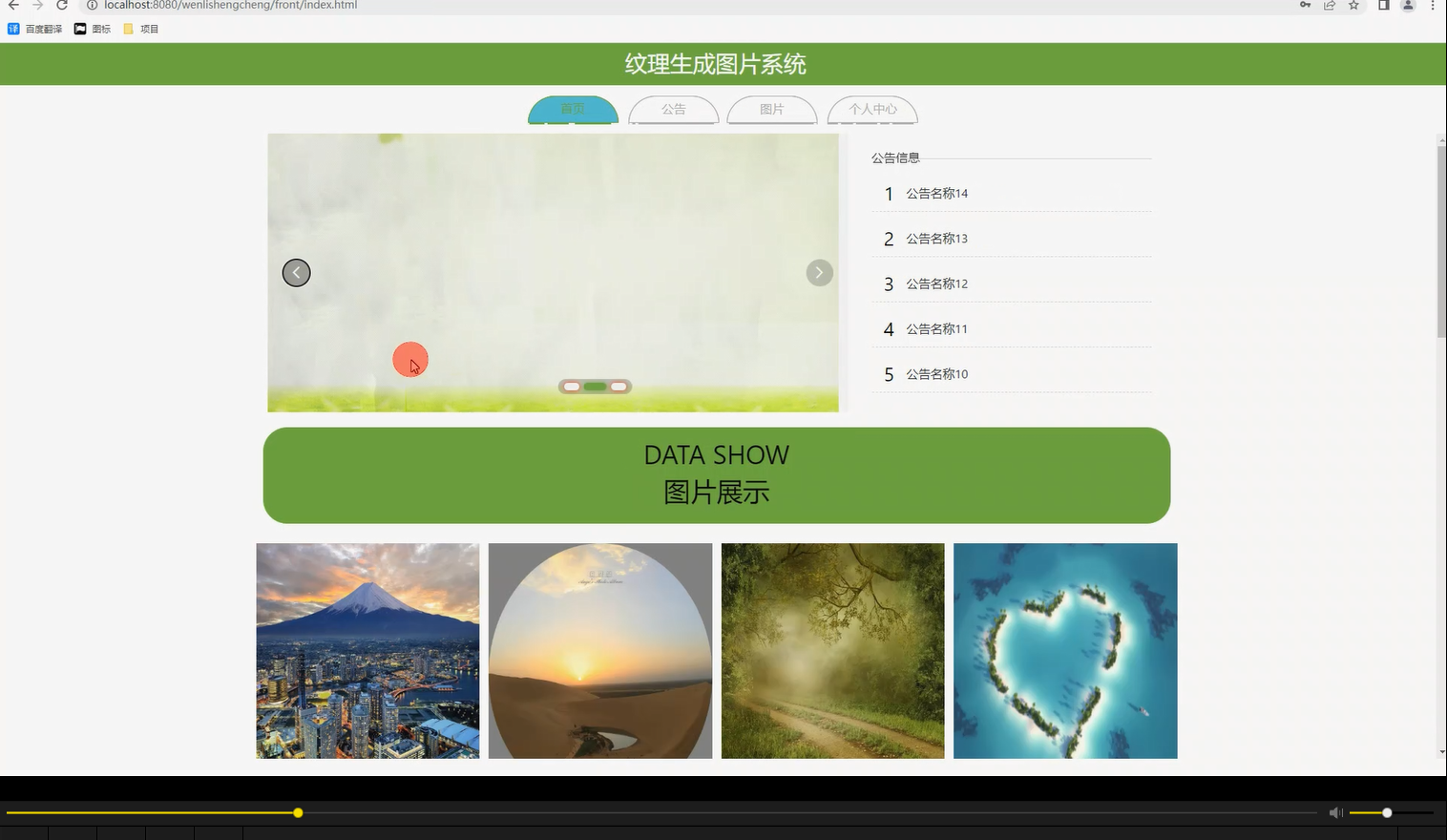Open the browser share menu

click(x=1330, y=6)
